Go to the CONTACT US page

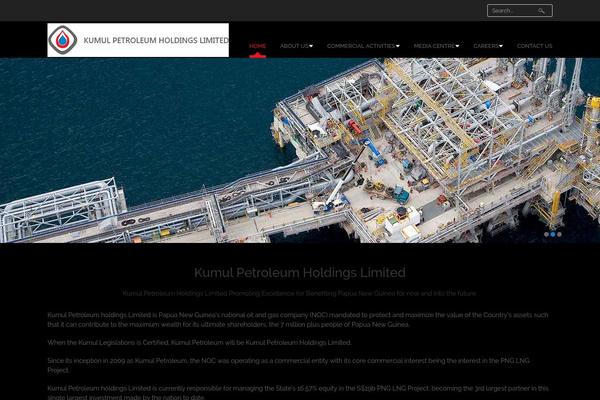click(535, 46)
